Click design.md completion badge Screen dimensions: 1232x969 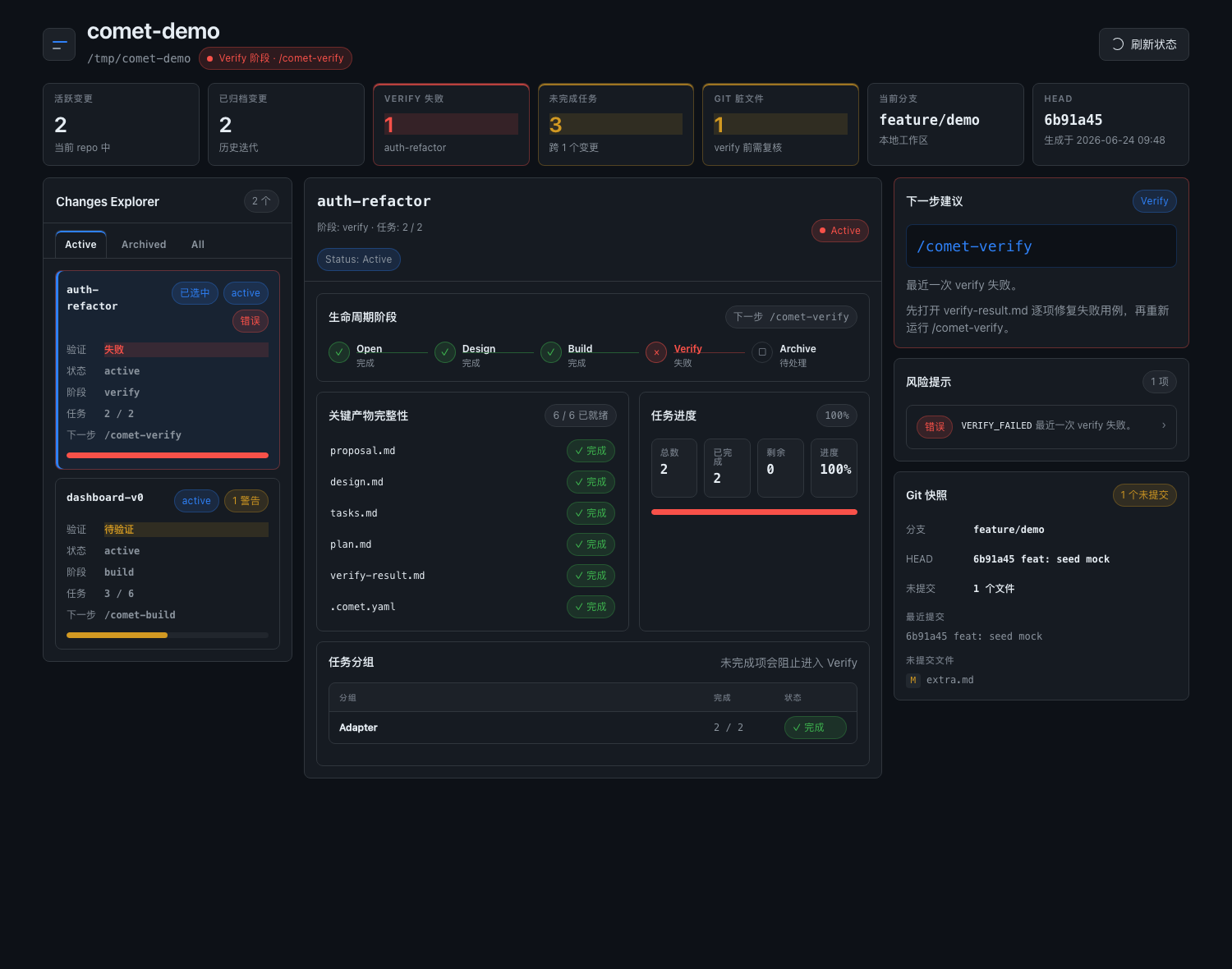[x=591, y=482]
